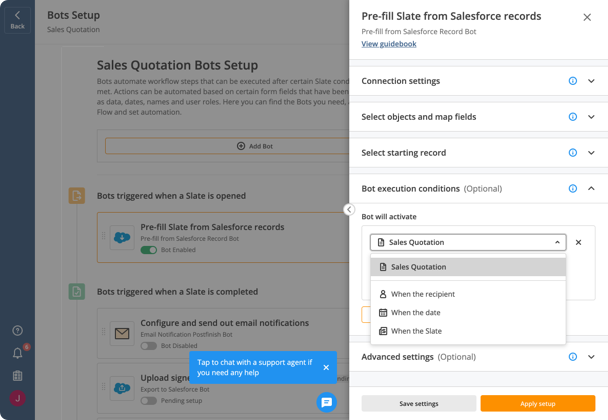Show info for Select starting record

point(572,152)
